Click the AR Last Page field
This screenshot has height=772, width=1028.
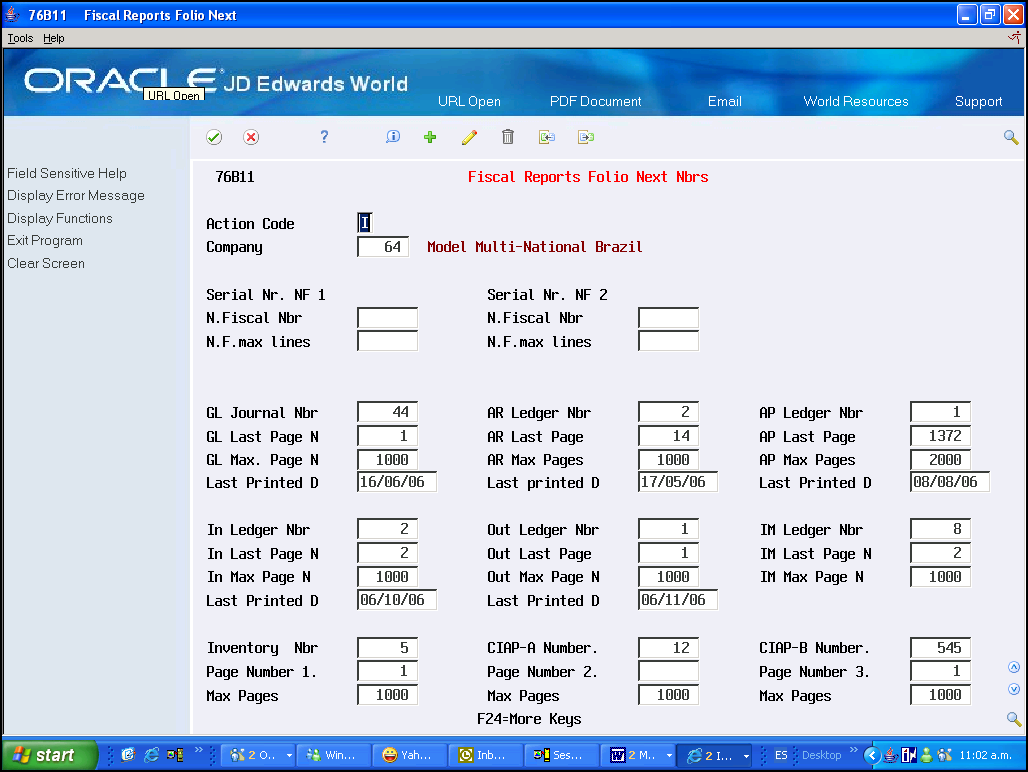pyautogui.click(x=668, y=436)
